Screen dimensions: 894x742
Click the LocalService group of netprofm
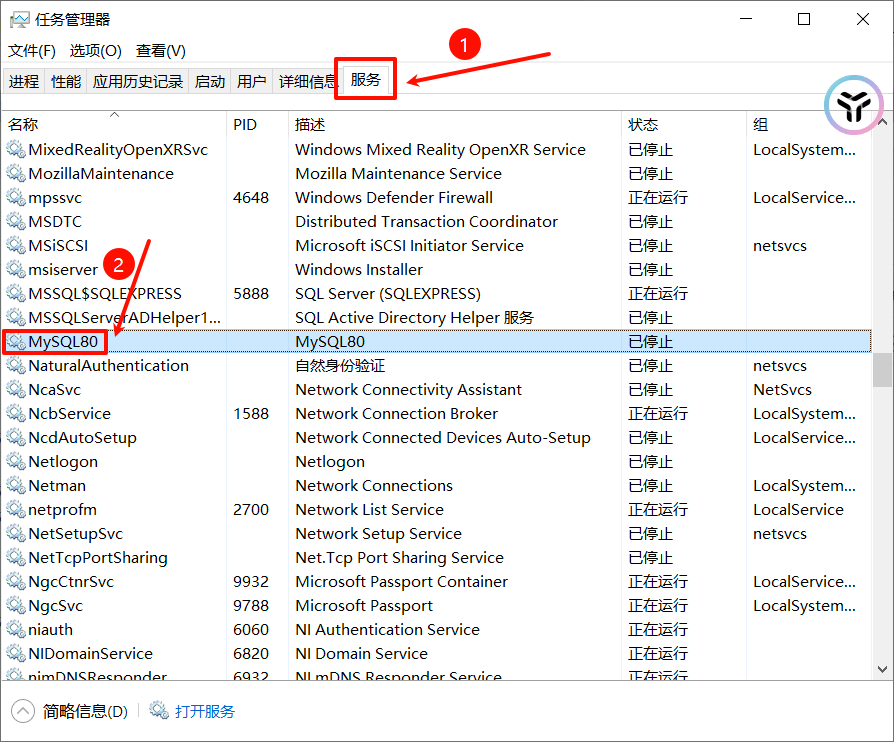(798, 509)
